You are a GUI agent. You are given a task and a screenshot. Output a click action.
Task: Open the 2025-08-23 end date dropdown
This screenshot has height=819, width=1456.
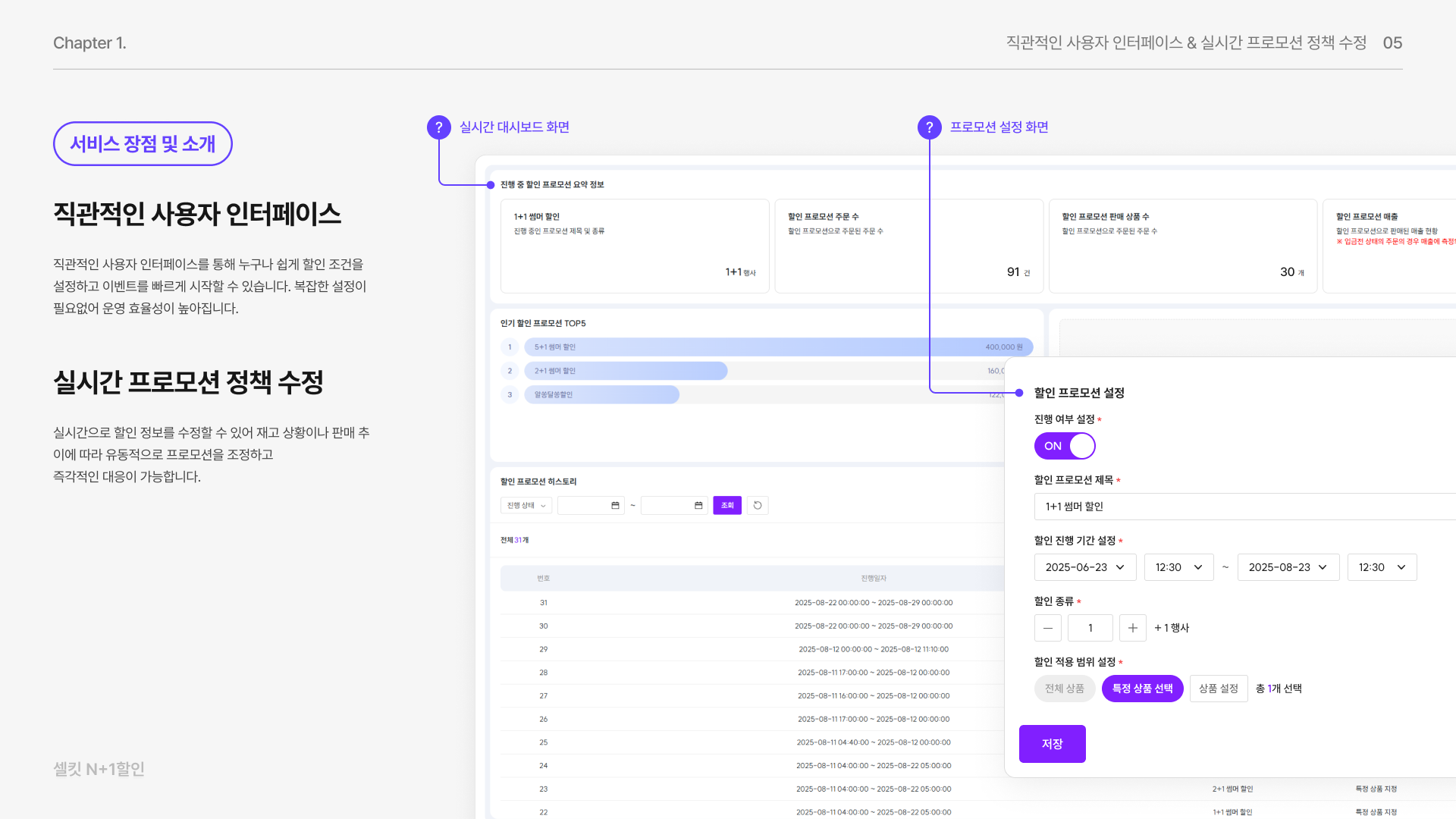coord(1288,567)
